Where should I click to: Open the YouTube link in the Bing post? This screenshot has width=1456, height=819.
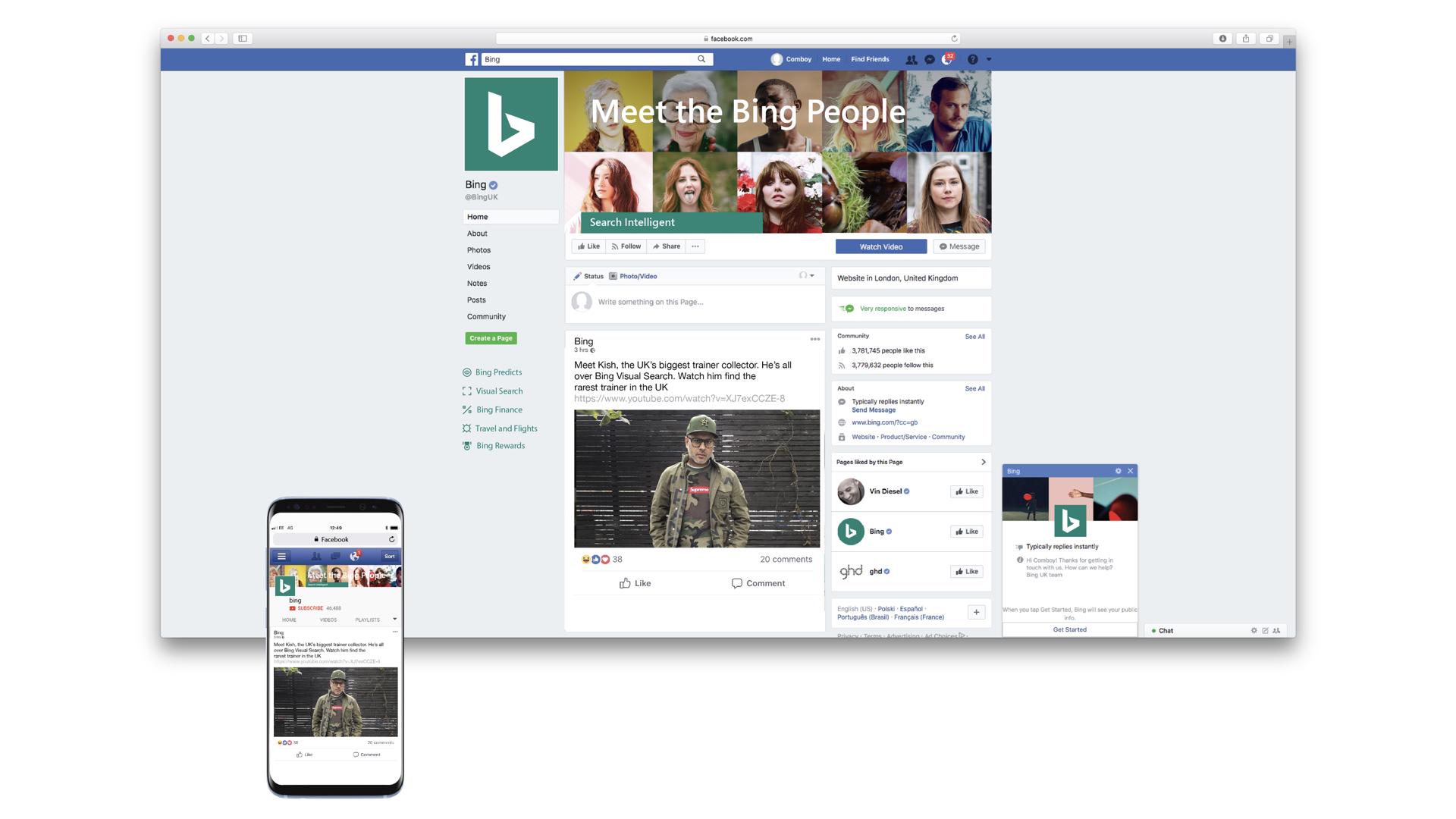coord(679,399)
